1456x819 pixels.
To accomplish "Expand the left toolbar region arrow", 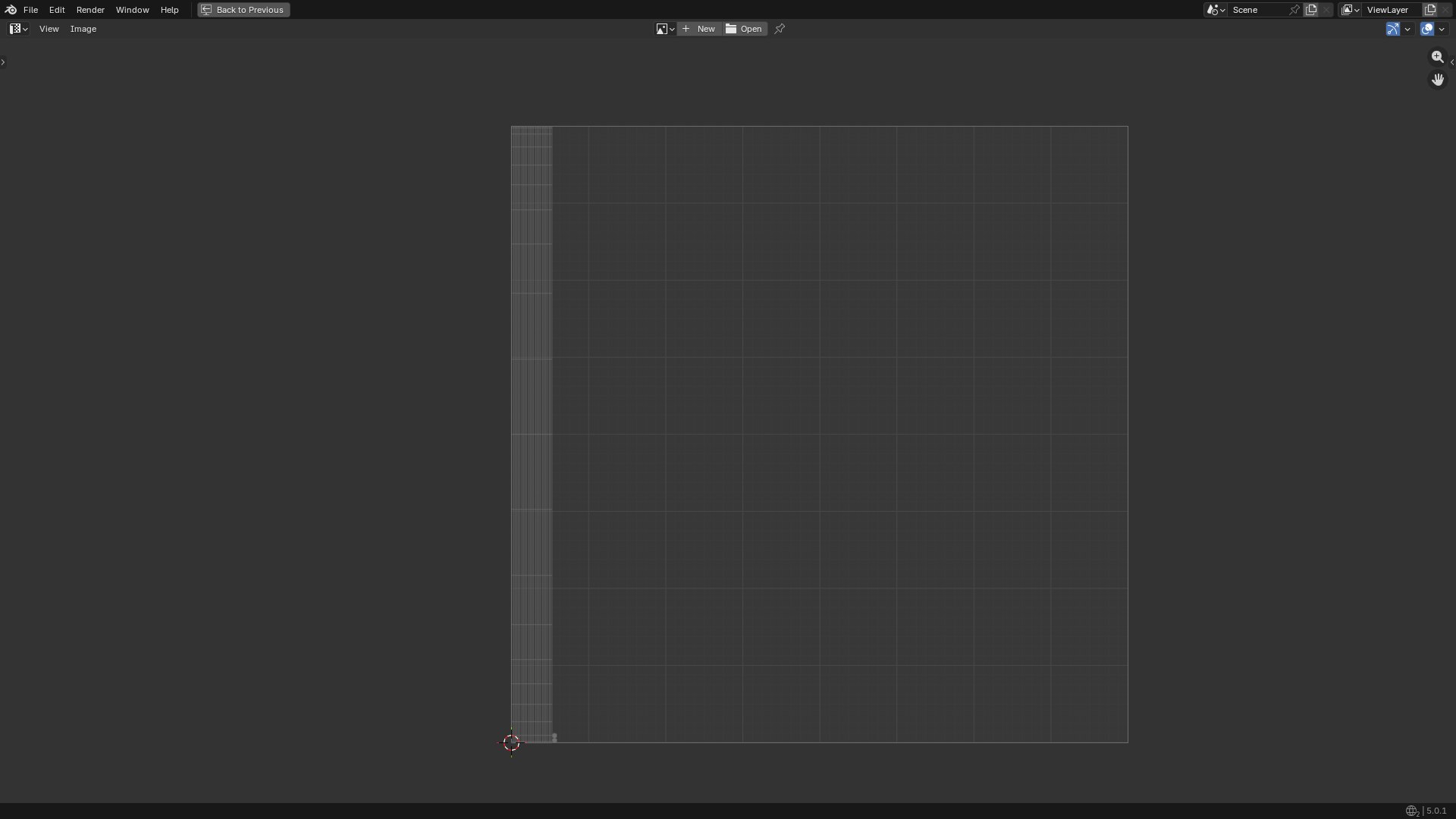I will click(x=3, y=62).
